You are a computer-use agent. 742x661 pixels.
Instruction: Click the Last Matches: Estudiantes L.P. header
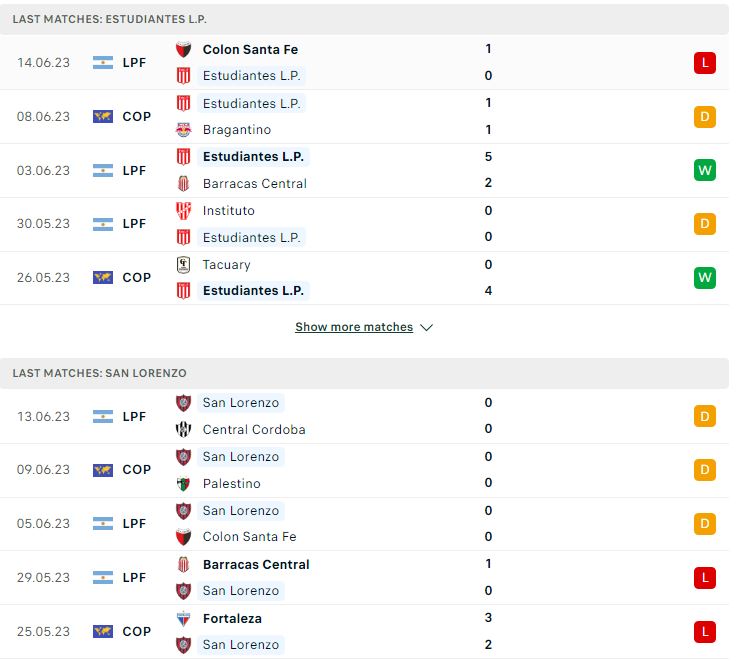point(109,19)
